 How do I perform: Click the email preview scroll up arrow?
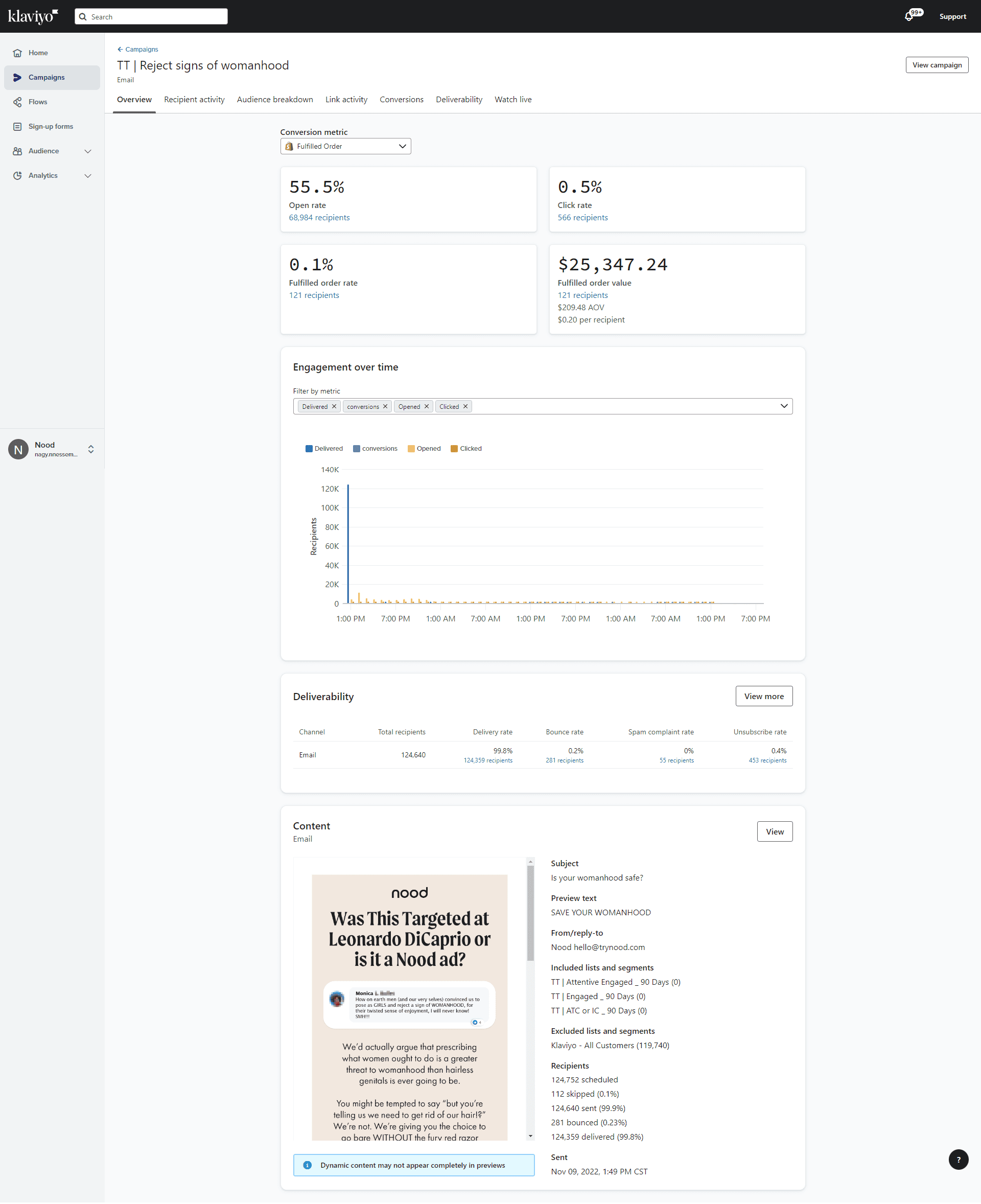pyautogui.click(x=530, y=862)
